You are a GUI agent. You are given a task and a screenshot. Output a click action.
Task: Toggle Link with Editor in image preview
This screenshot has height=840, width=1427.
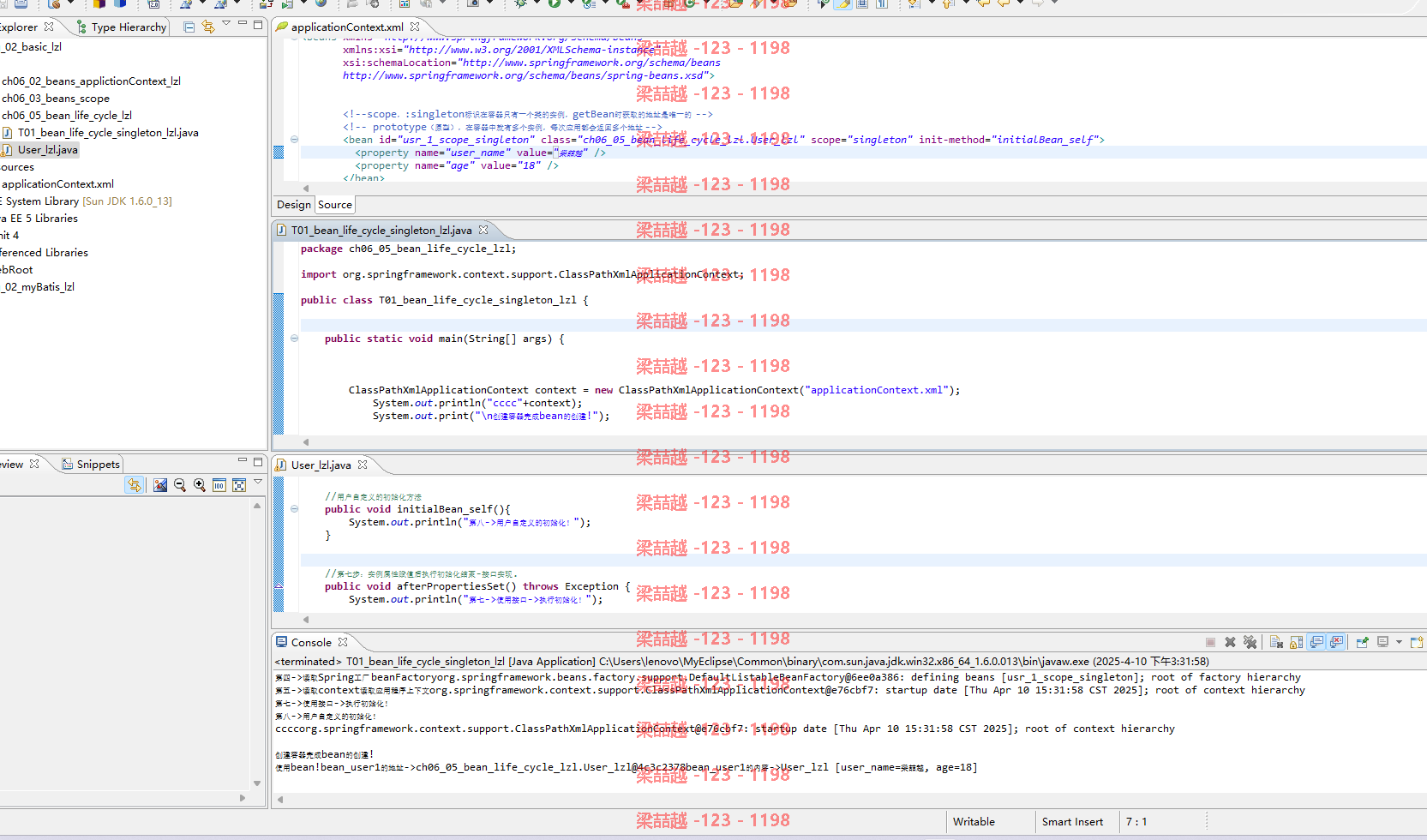134,485
